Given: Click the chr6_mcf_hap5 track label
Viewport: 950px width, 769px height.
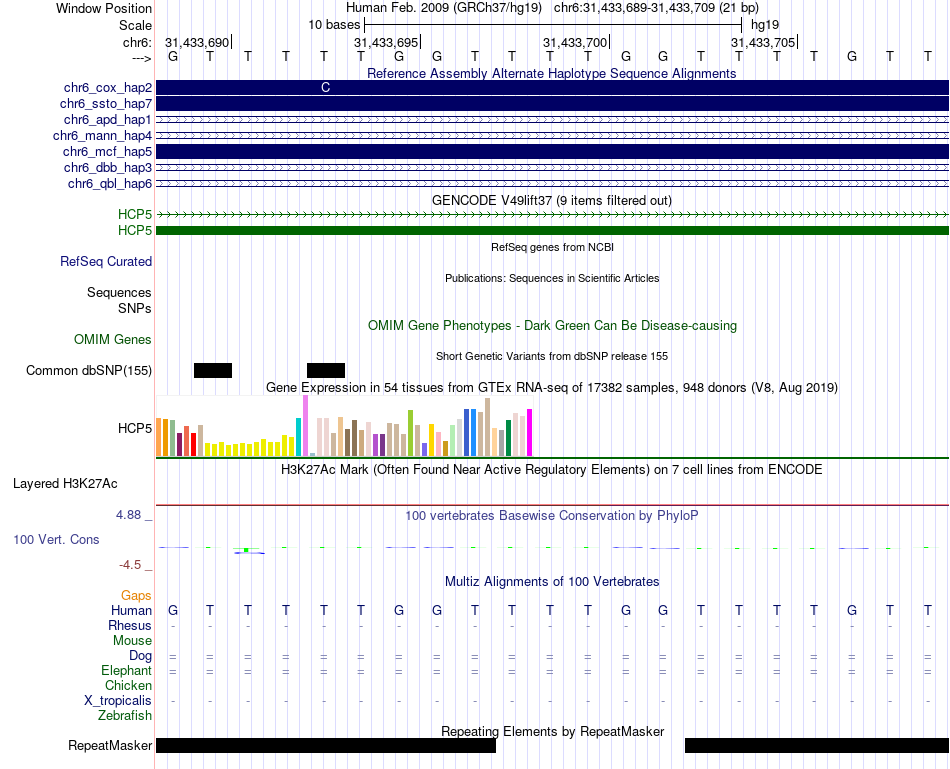Looking at the screenshot, I should [x=107, y=151].
